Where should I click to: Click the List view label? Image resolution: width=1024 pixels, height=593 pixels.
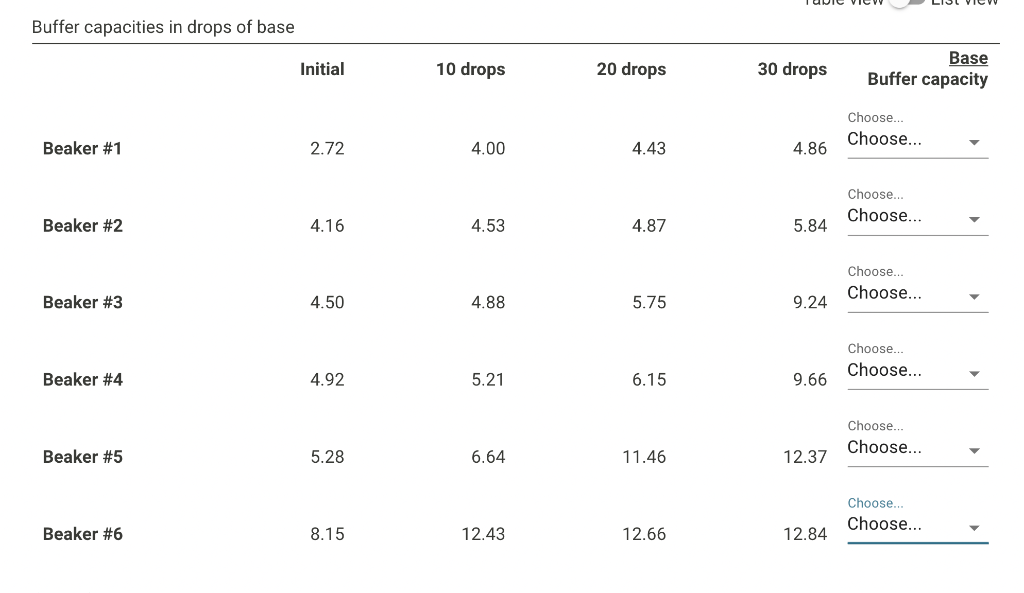point(963,3)
